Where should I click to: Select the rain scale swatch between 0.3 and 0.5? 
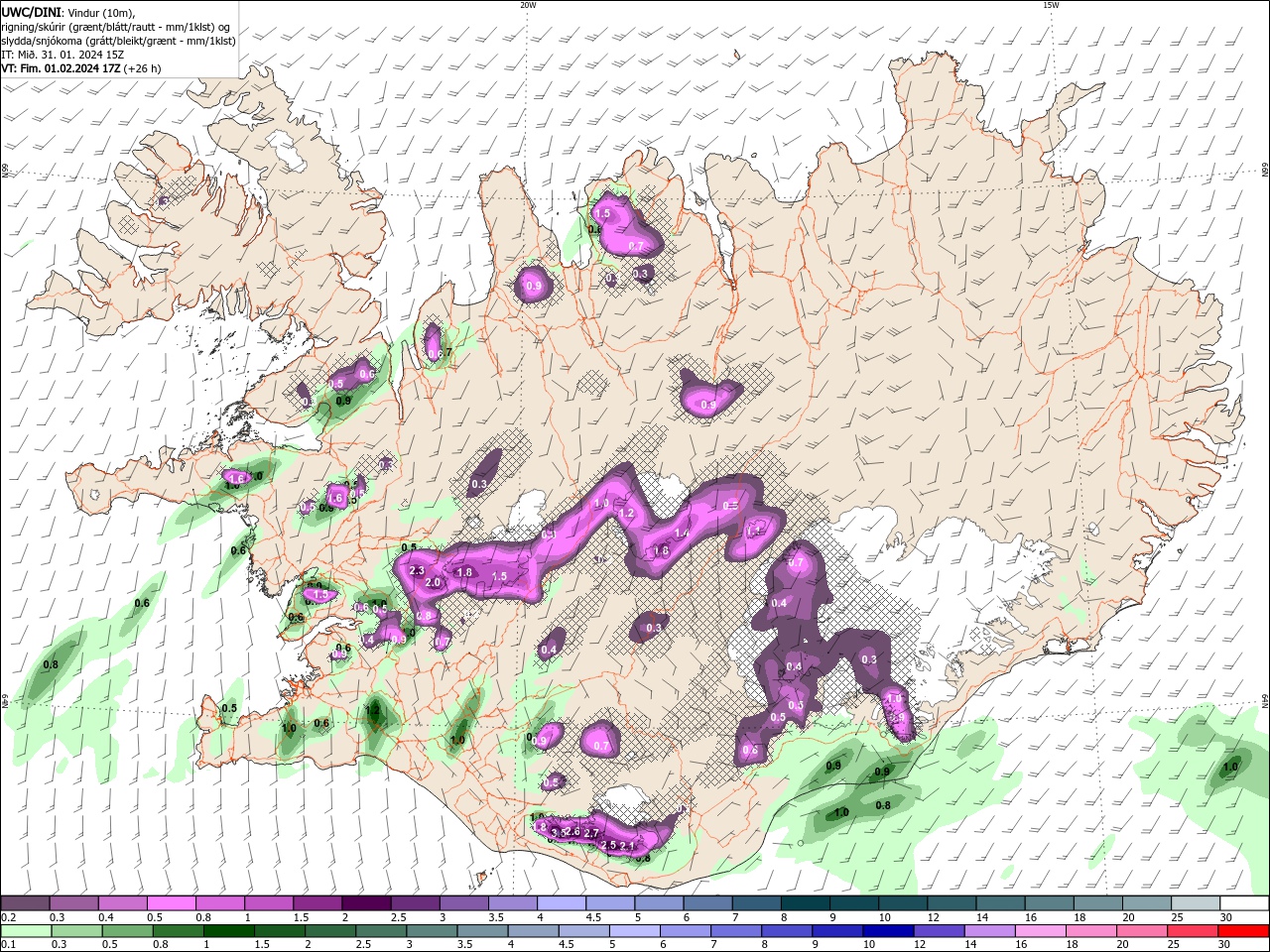(76, 931)
